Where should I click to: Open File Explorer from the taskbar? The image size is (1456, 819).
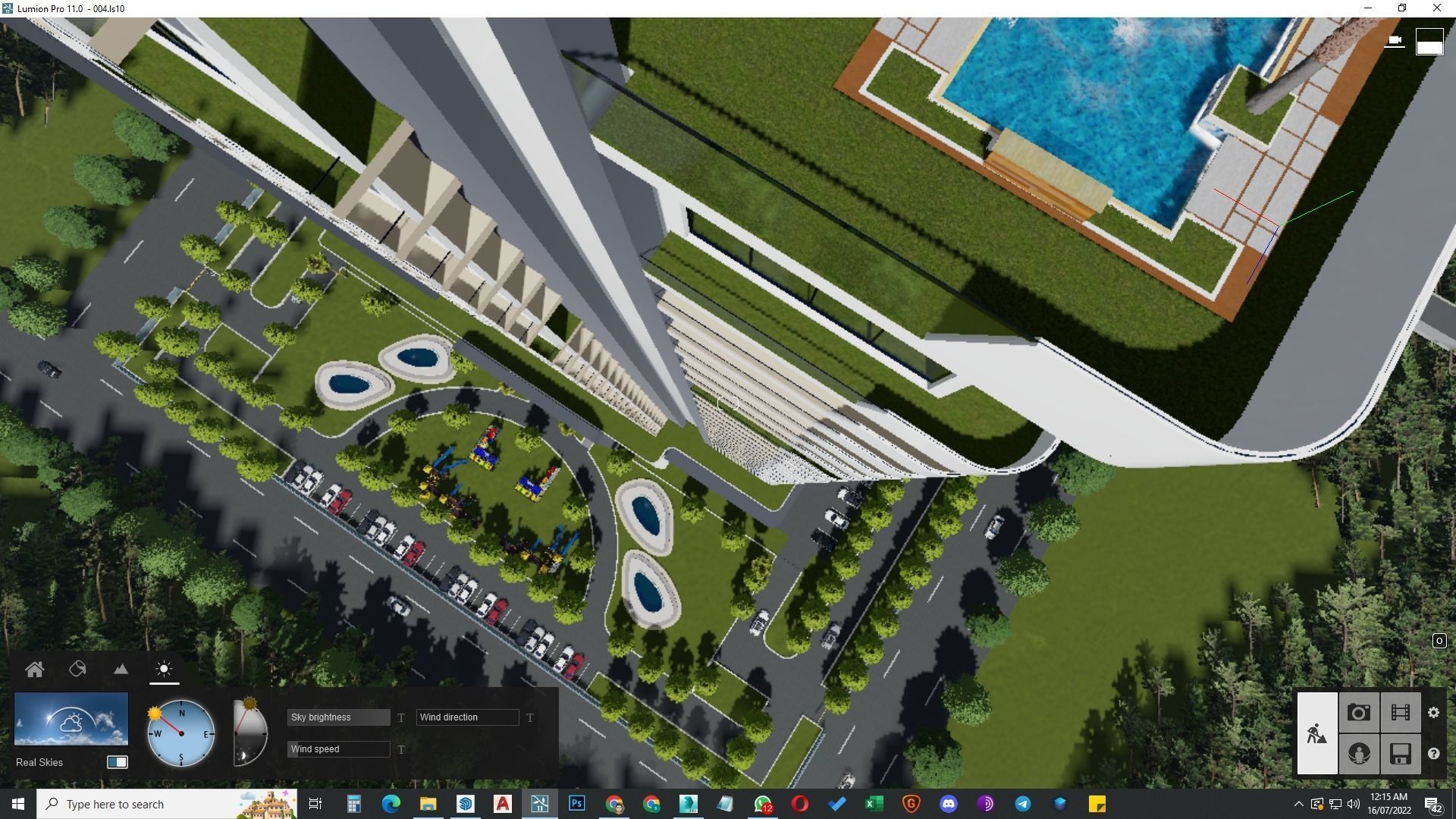(x=428, y=804)
